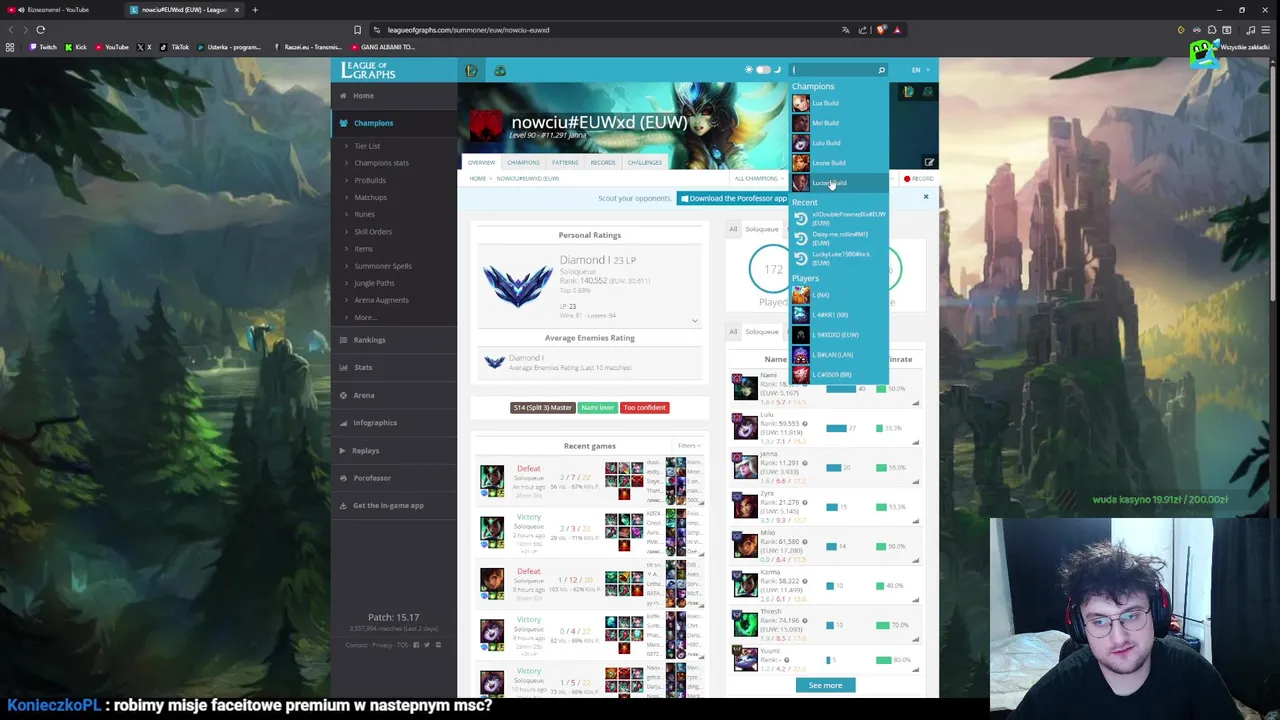Open Recent games Filters dropdown
The width and height of the screenshot is (1280, 720).
pos(689,446)
